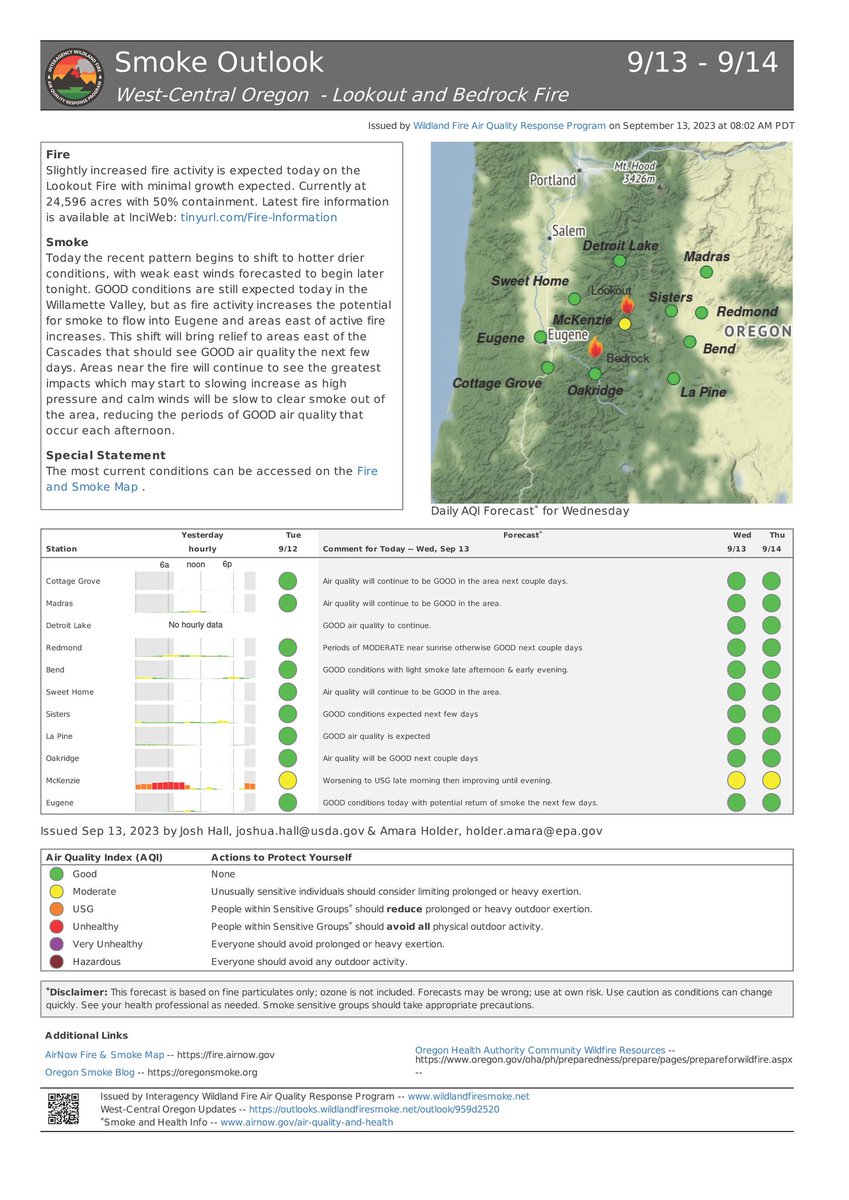Click the Hazardous maroon legend swatch

coord(57,961)
